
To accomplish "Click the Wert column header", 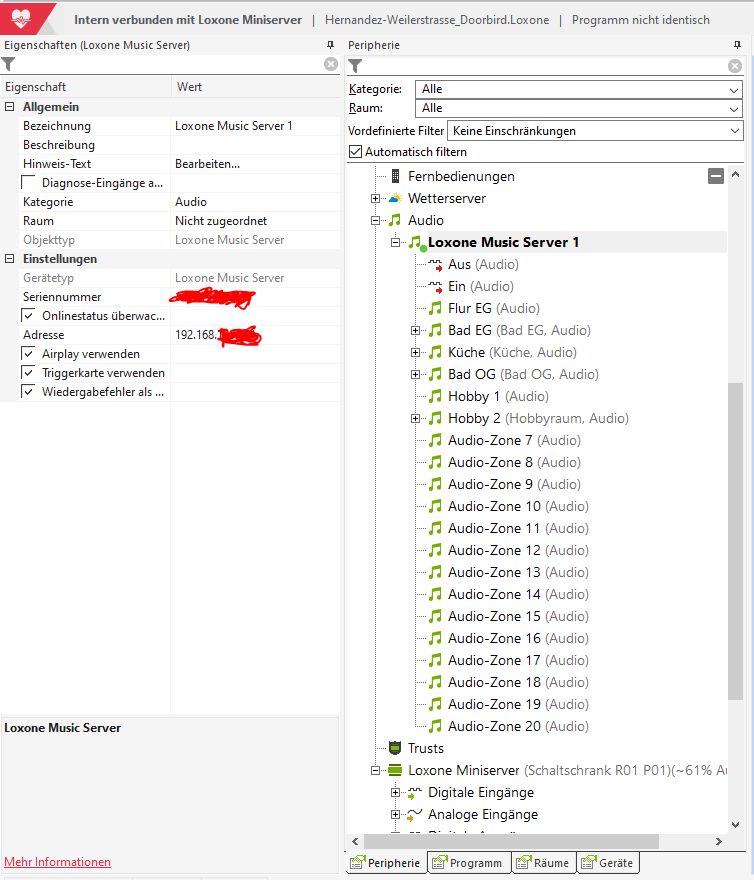I will [255, 86].
